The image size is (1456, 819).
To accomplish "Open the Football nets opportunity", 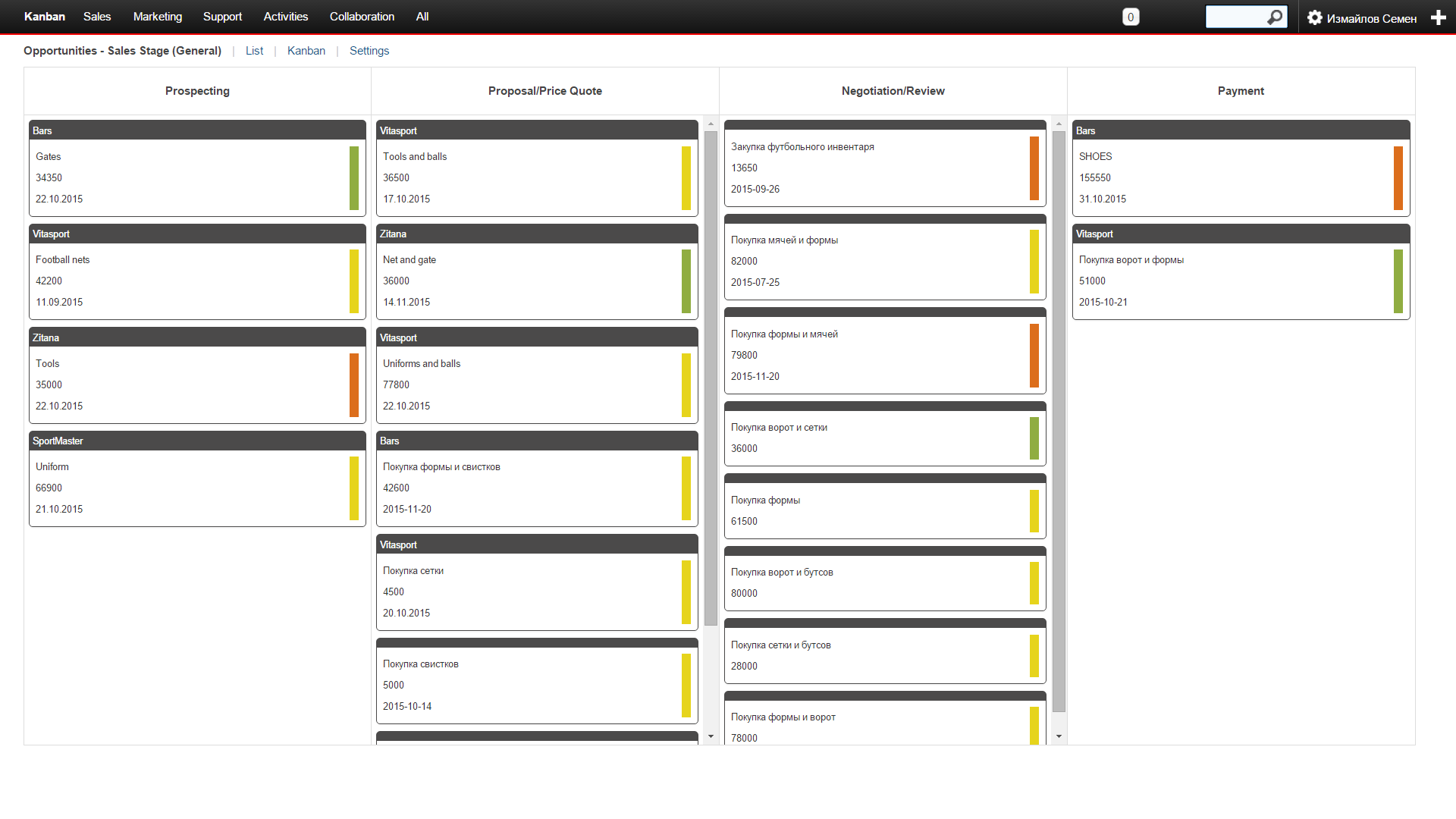I will (197, 271).
